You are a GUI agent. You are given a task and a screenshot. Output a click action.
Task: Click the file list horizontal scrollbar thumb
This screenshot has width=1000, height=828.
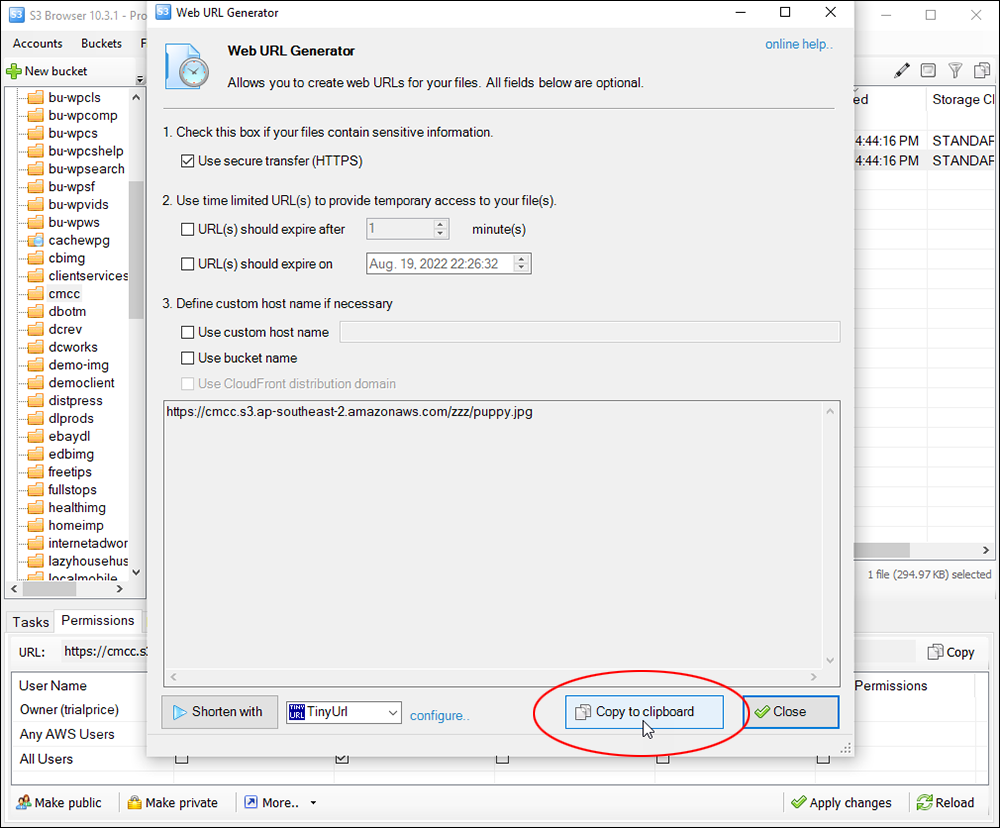click(x=881, y=550)
